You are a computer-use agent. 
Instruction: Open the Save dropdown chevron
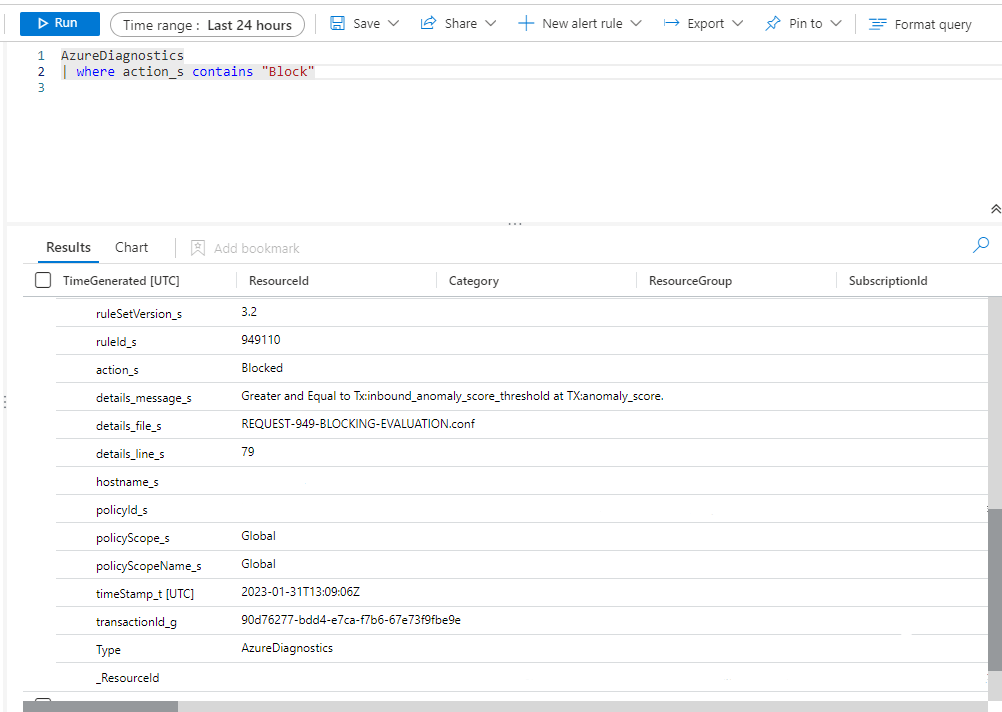pos(393,23)
